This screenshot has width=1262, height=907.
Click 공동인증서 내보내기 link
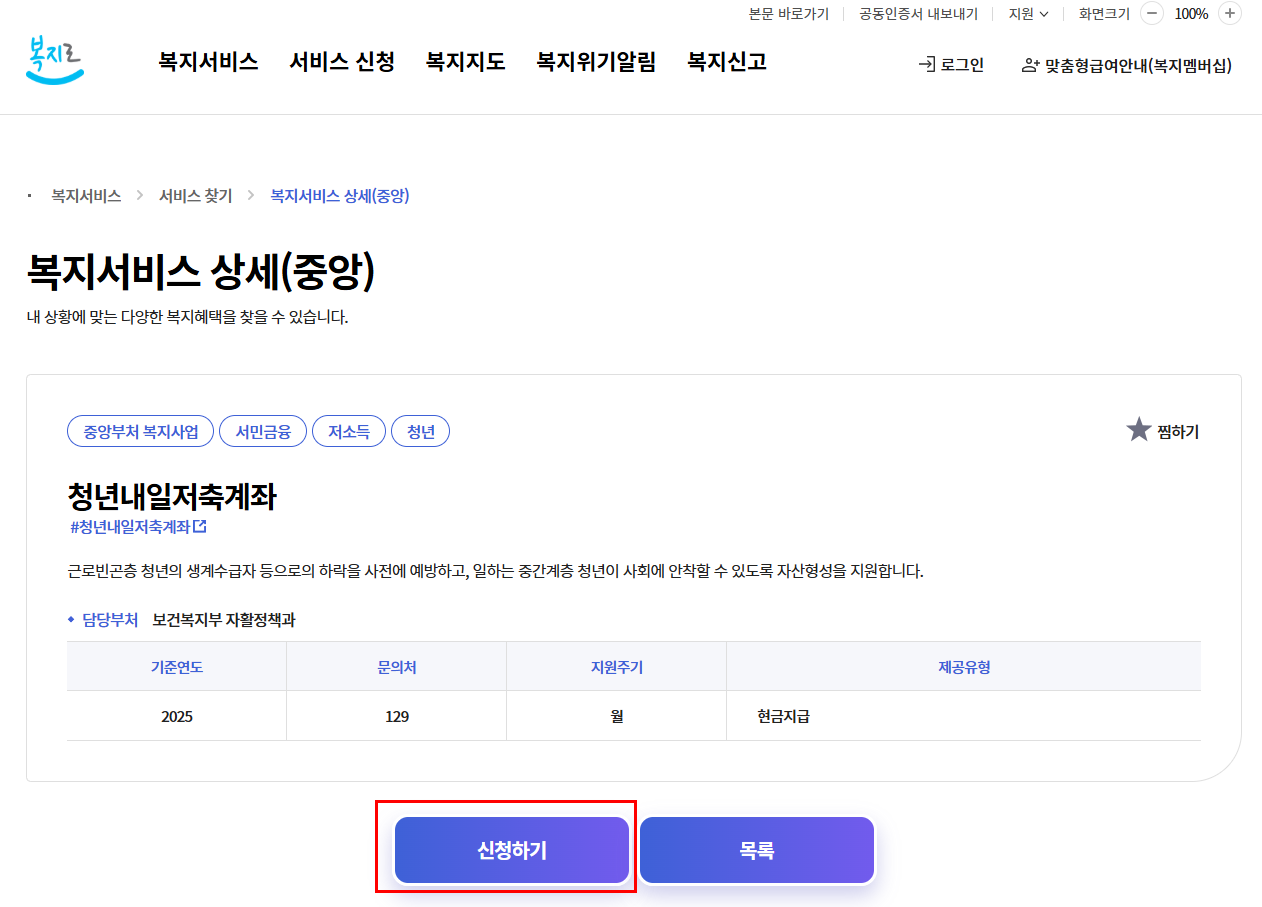pos(919,14)
